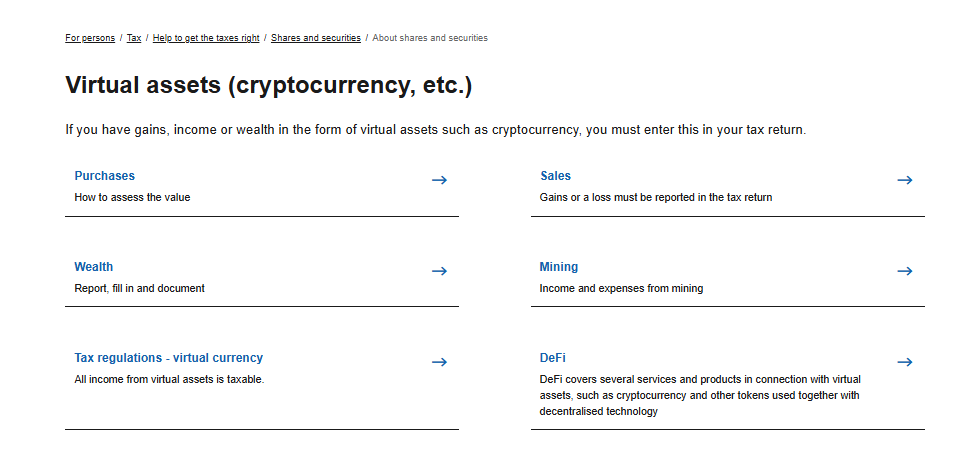Open the Sales link
This screenshot has width=973, height=459.
pyautogui.click(x=555, y=176)
